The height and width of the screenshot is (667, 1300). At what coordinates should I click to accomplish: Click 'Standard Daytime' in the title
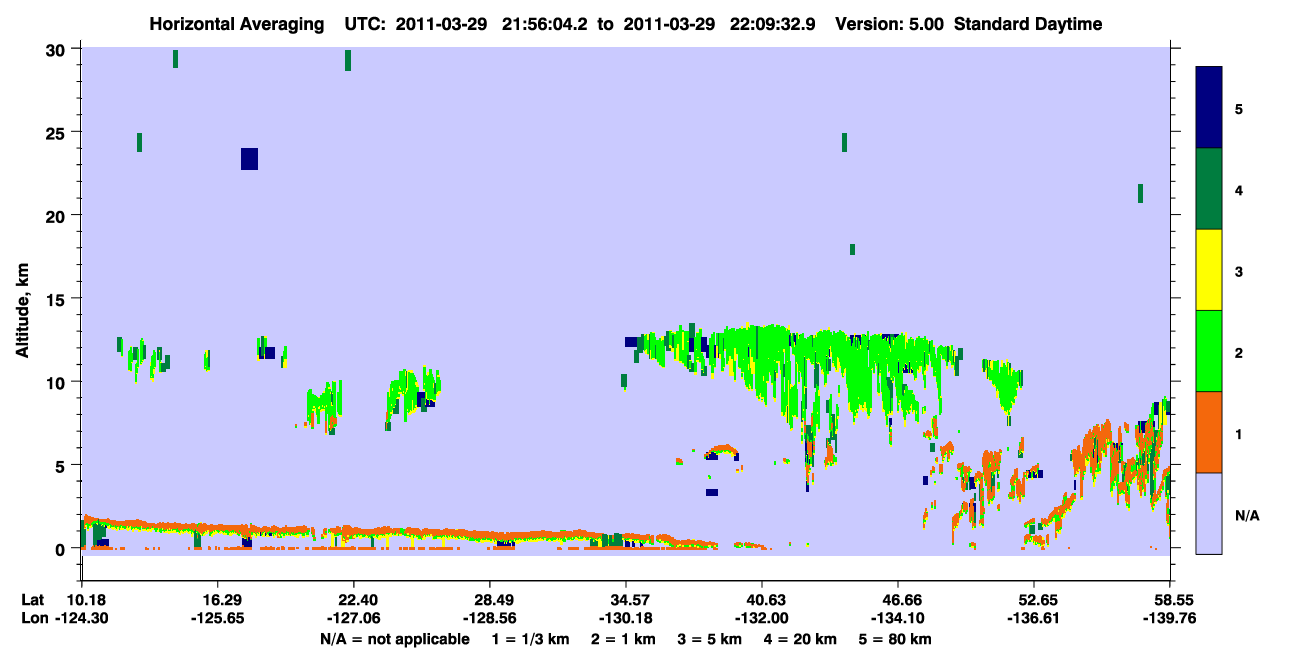point(1028,24)
